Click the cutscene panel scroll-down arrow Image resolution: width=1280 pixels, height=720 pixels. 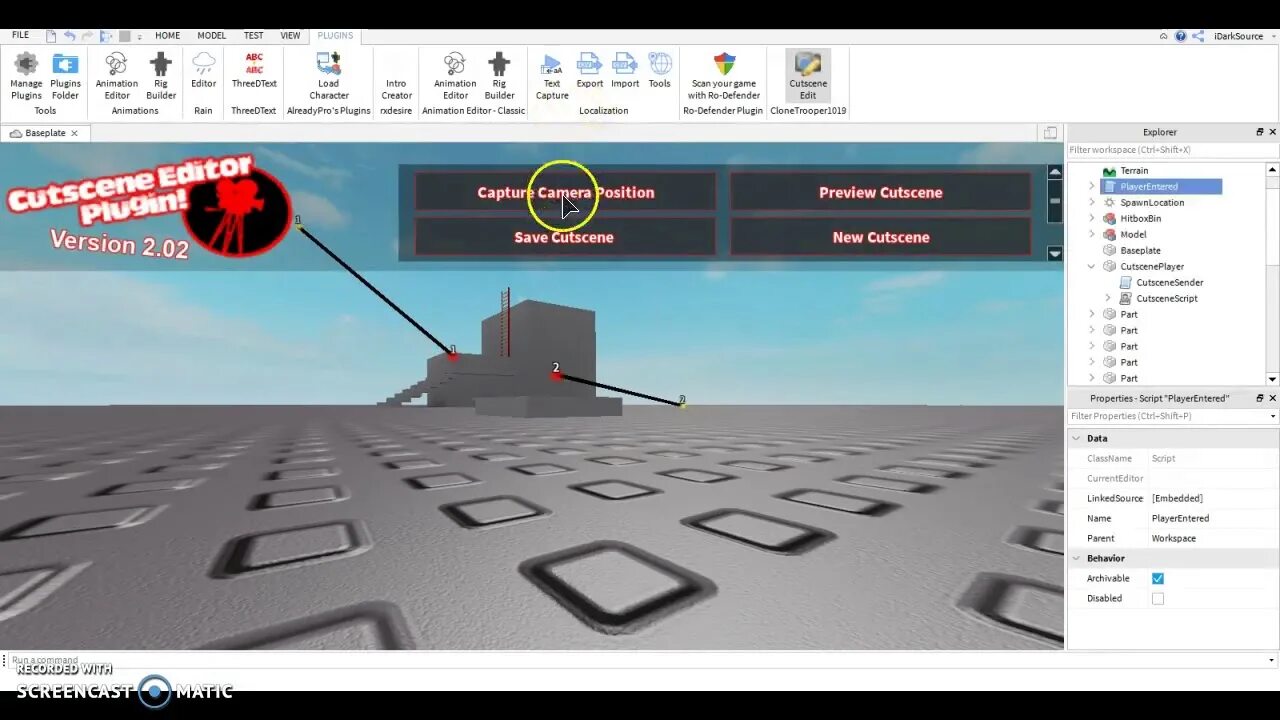1055,254
